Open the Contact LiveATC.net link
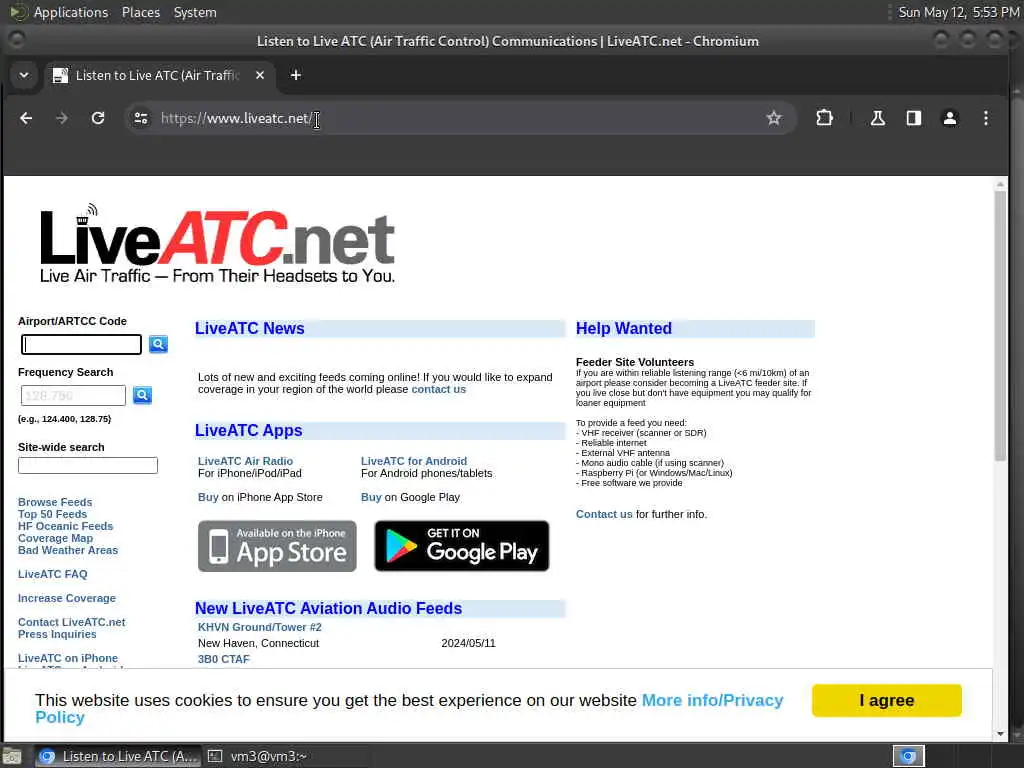Image resolution: width=1024 pixels, height=768 pixels. 72,622
